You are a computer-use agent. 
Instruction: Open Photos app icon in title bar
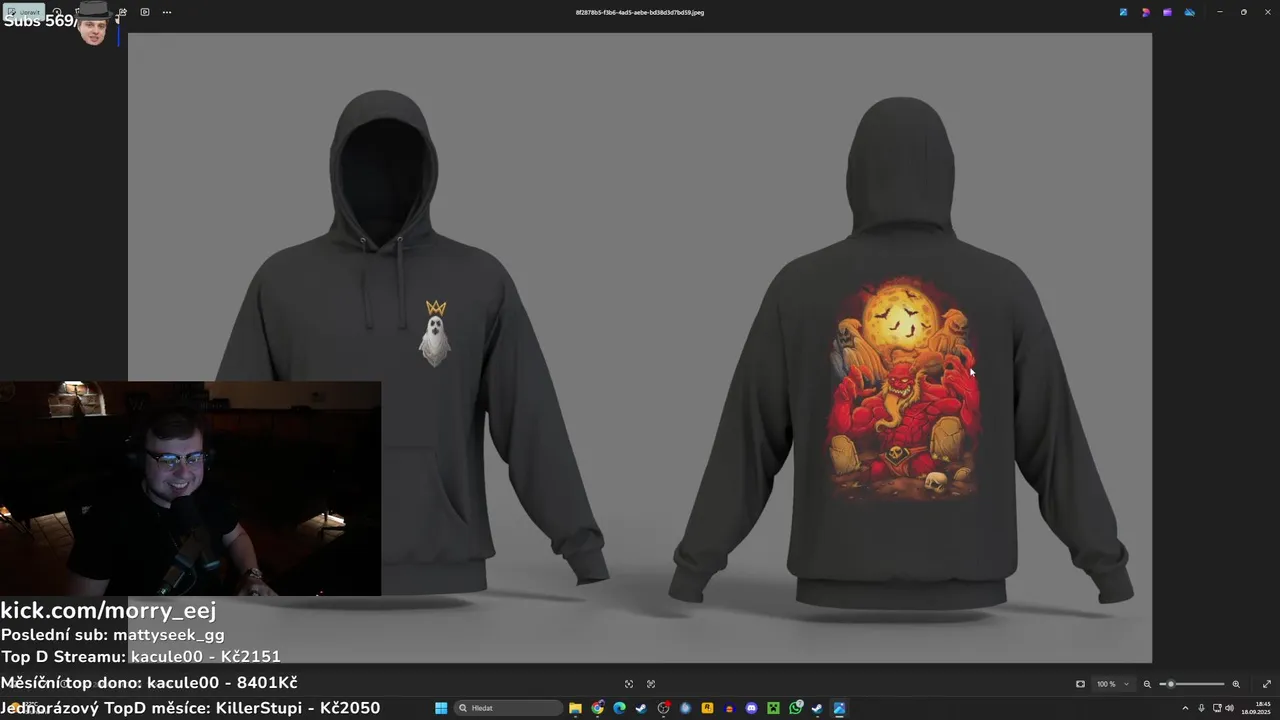click(1123, 12)
